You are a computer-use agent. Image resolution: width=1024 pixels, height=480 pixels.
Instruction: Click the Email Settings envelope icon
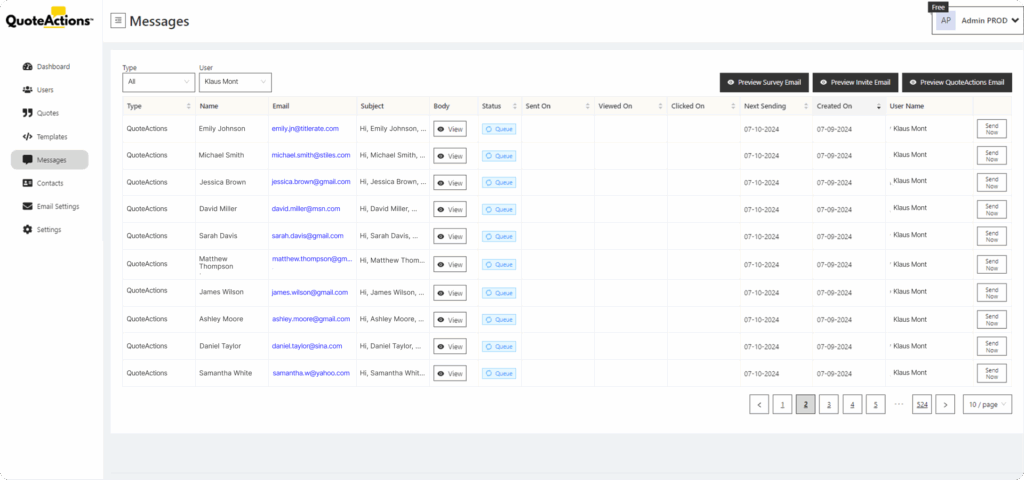click(27, 207)
